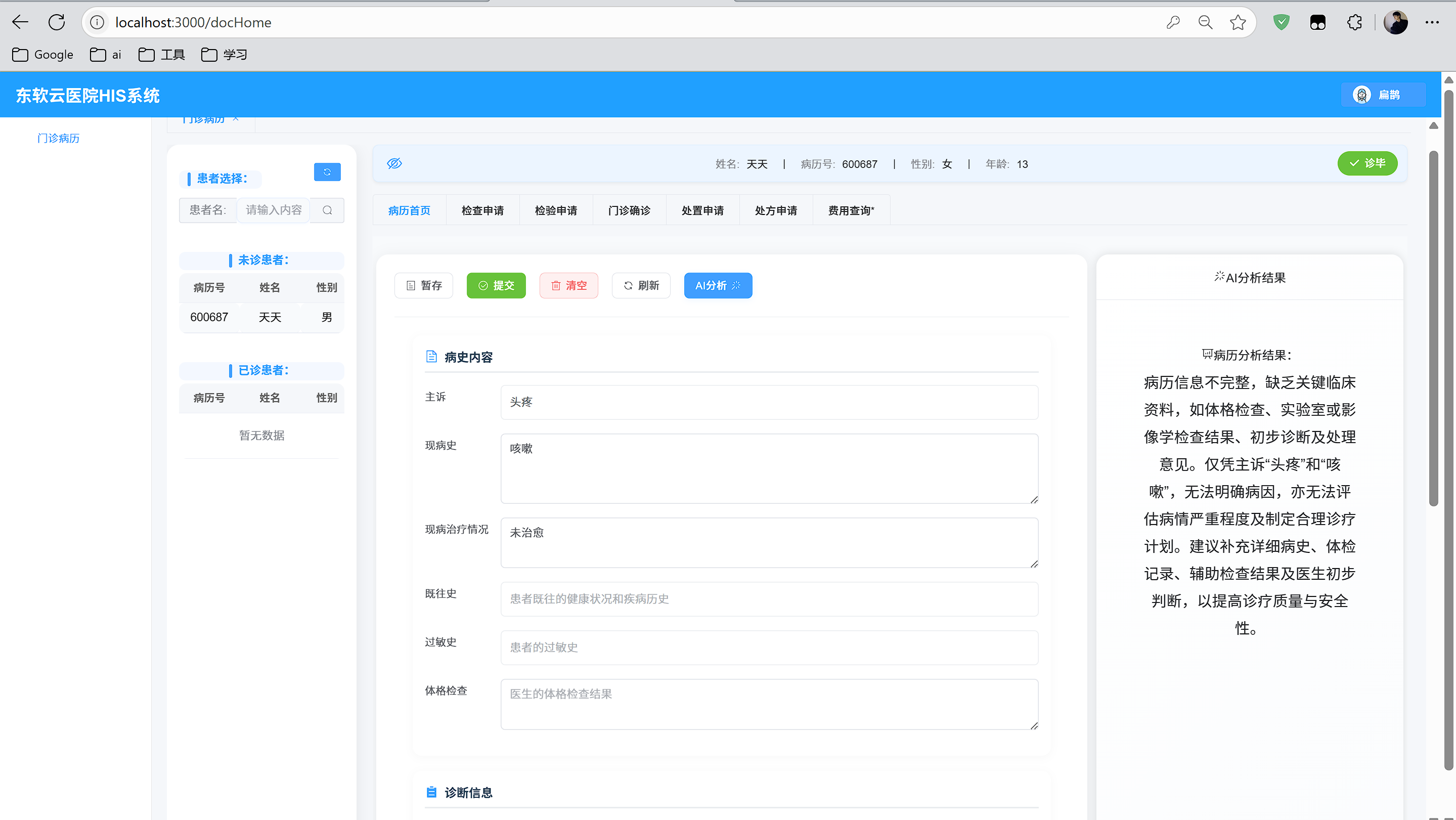Screen dimensions: 1456x820
Task: Click the green 提交 button
Action: coord(496,286)
